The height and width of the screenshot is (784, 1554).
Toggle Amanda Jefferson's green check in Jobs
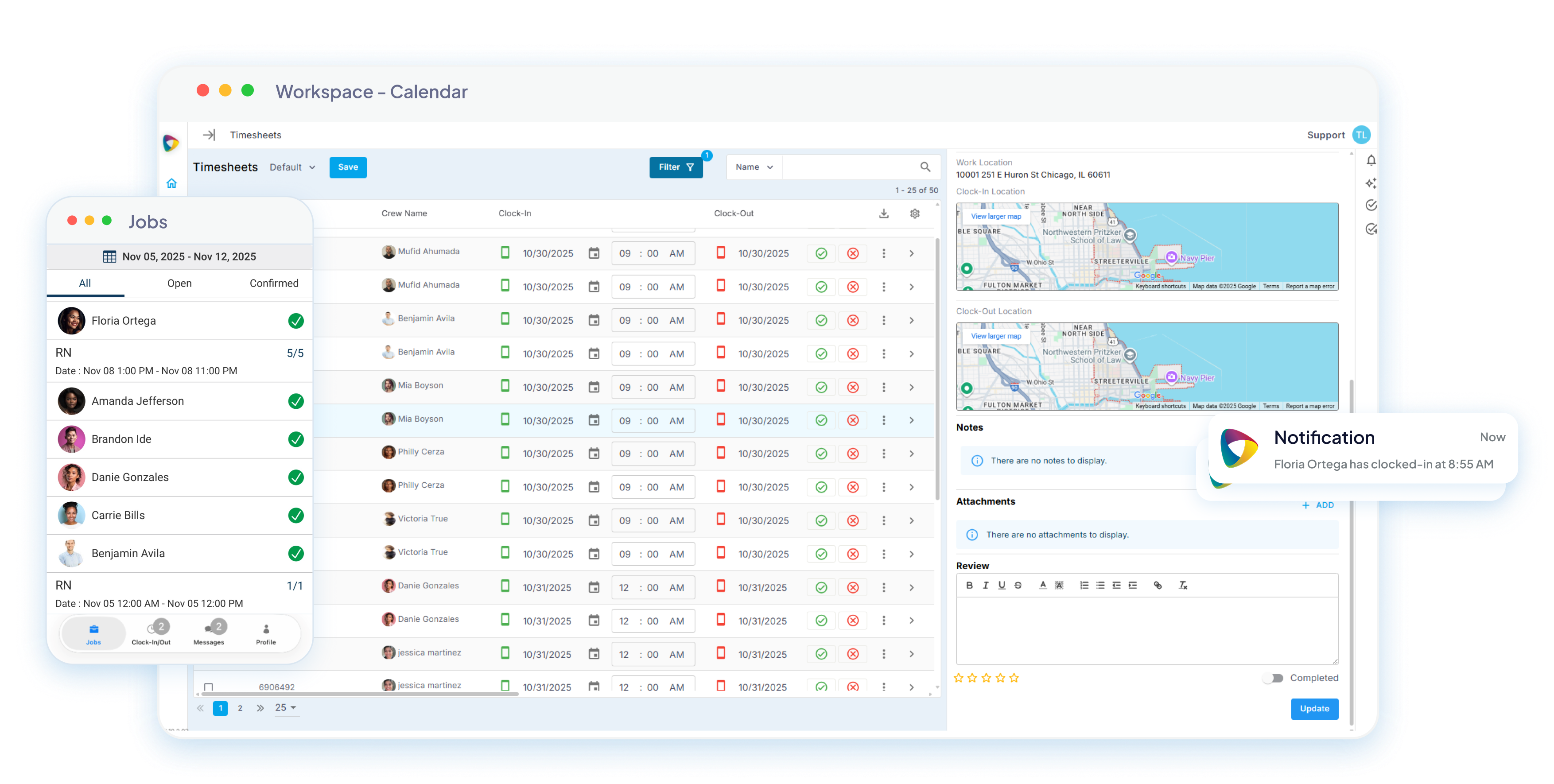tap(295, 401)
